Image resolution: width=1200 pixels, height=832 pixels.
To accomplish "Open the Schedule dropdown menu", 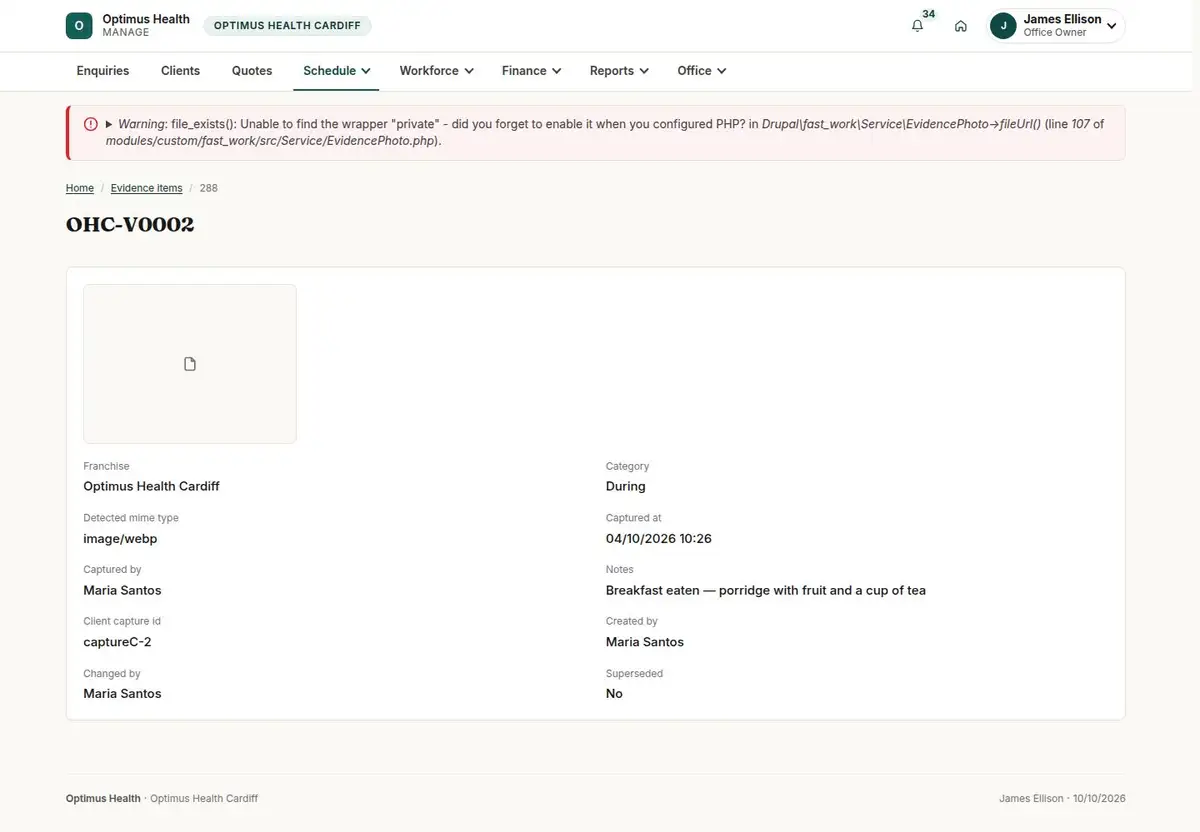I will (337, 71).
